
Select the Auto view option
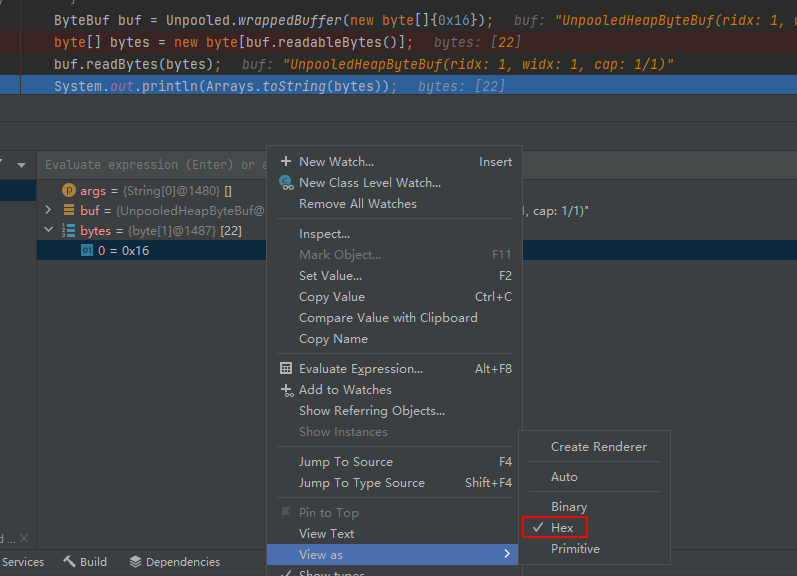point(564,476)
